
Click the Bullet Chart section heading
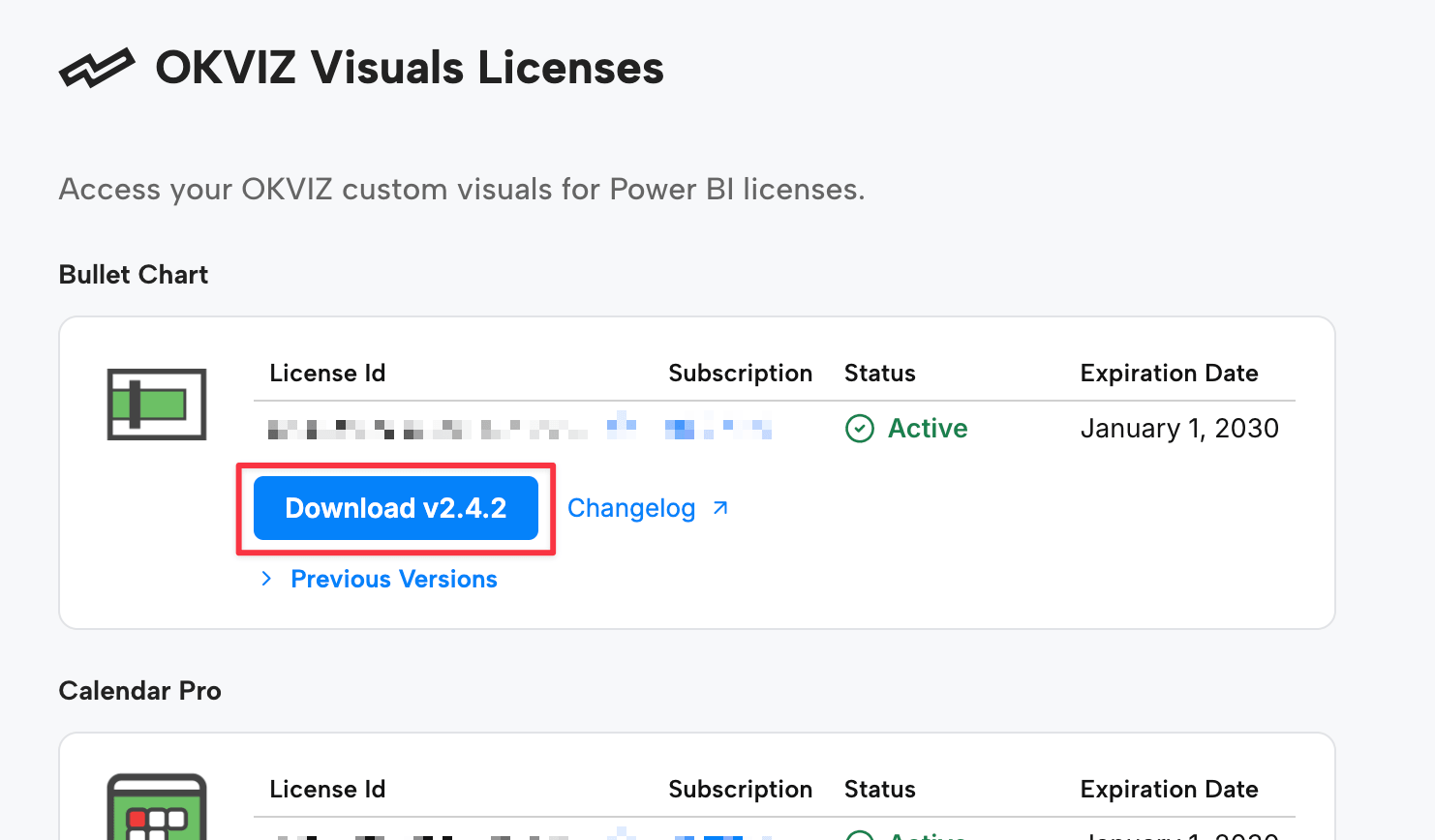click(x=134, y=275)
